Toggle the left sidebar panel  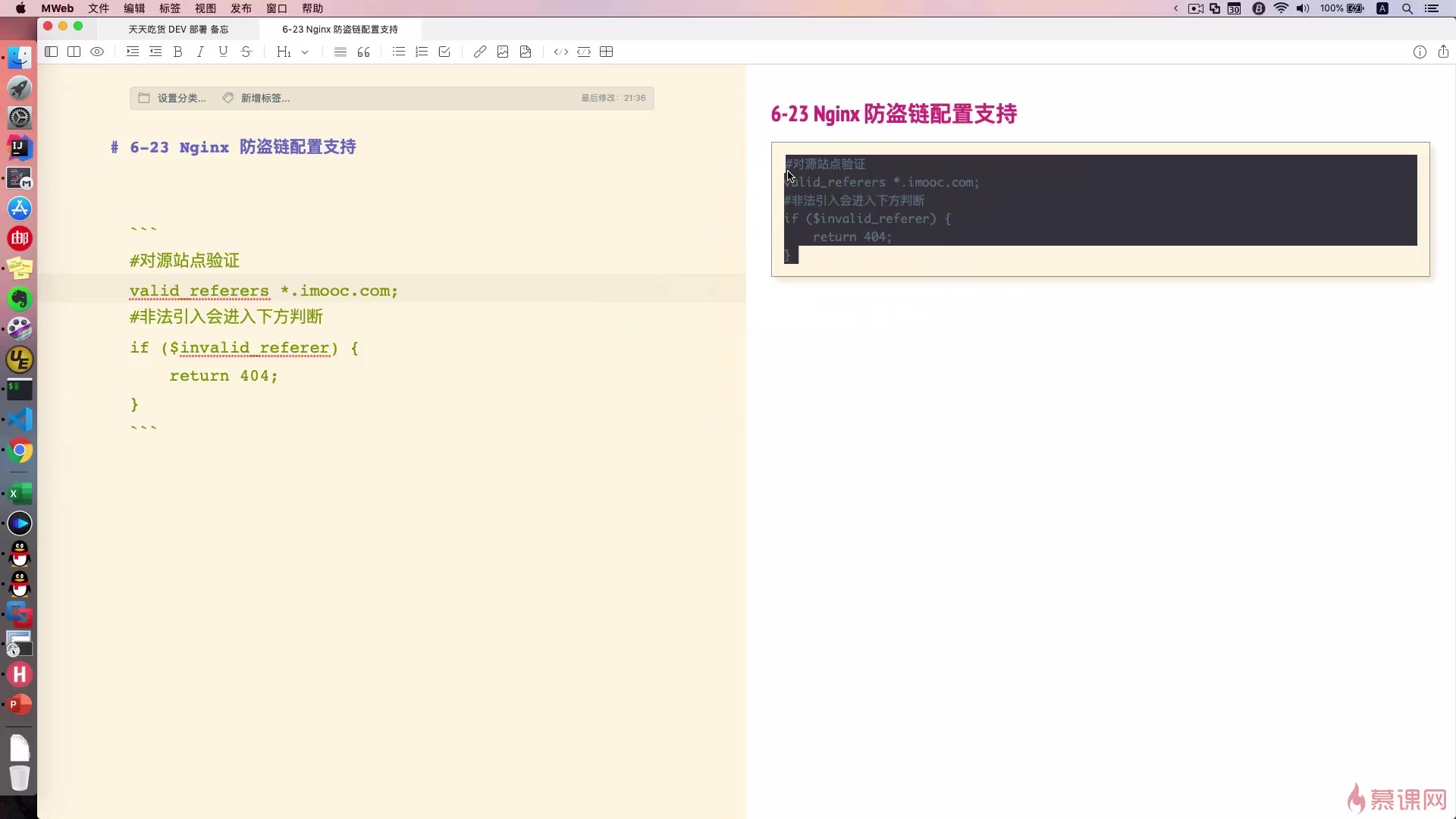(51, 52)
